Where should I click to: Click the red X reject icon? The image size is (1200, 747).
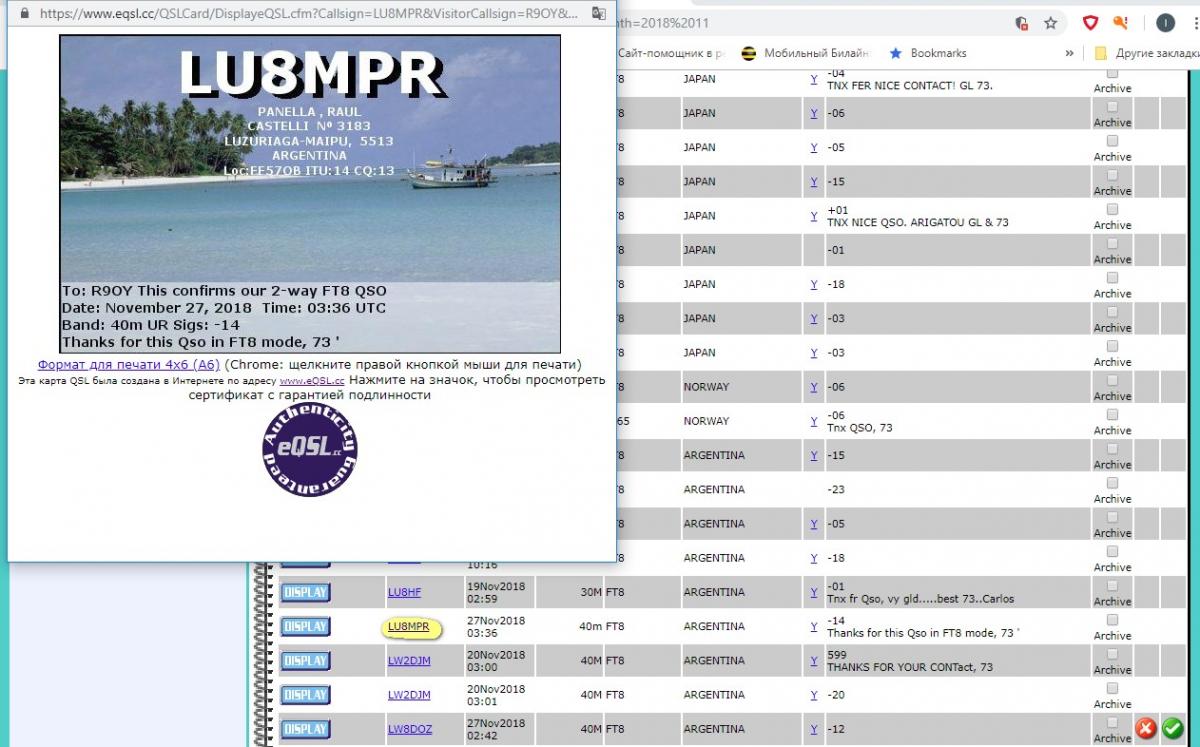[x=1144, y=730]
